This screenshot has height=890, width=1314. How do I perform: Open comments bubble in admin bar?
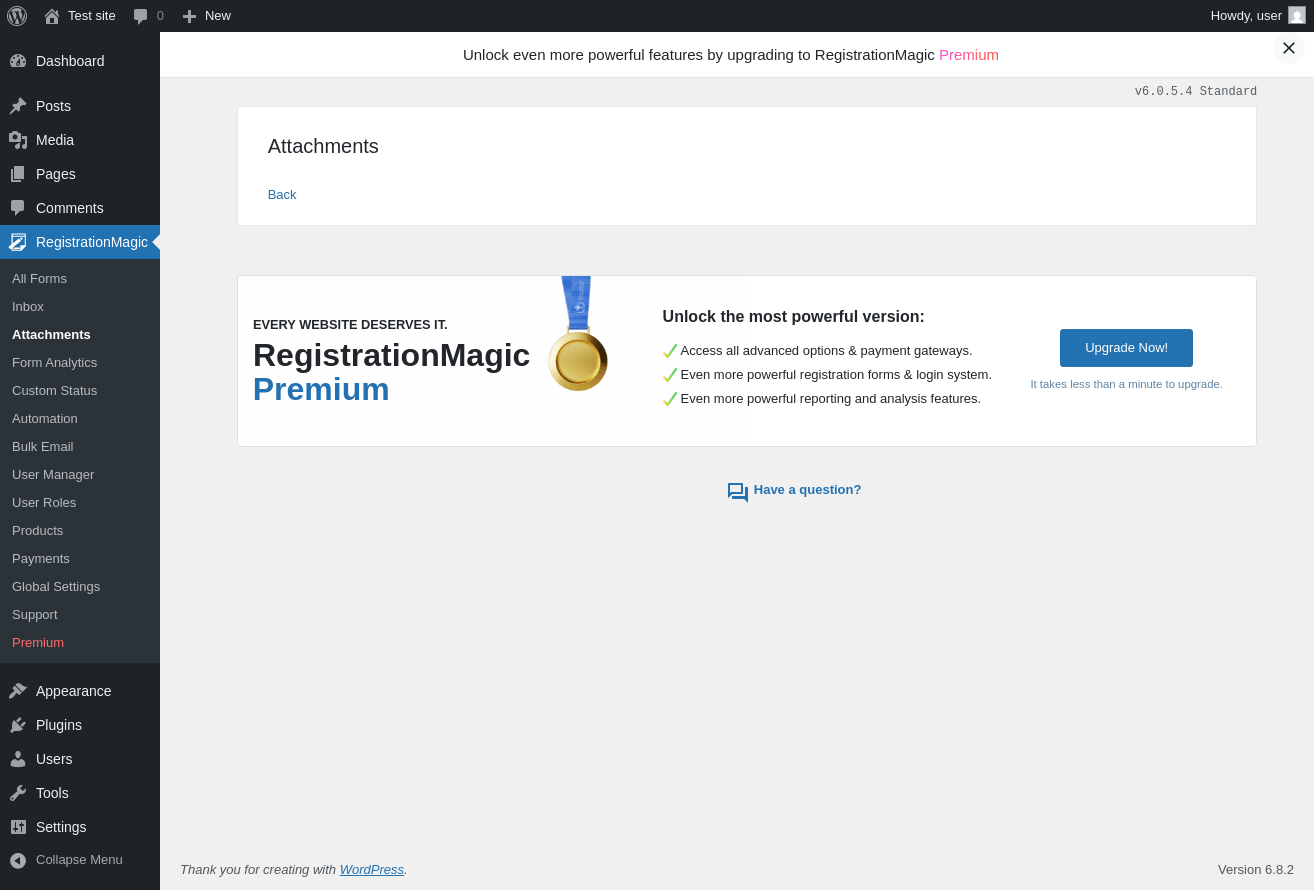click(141, 16)
